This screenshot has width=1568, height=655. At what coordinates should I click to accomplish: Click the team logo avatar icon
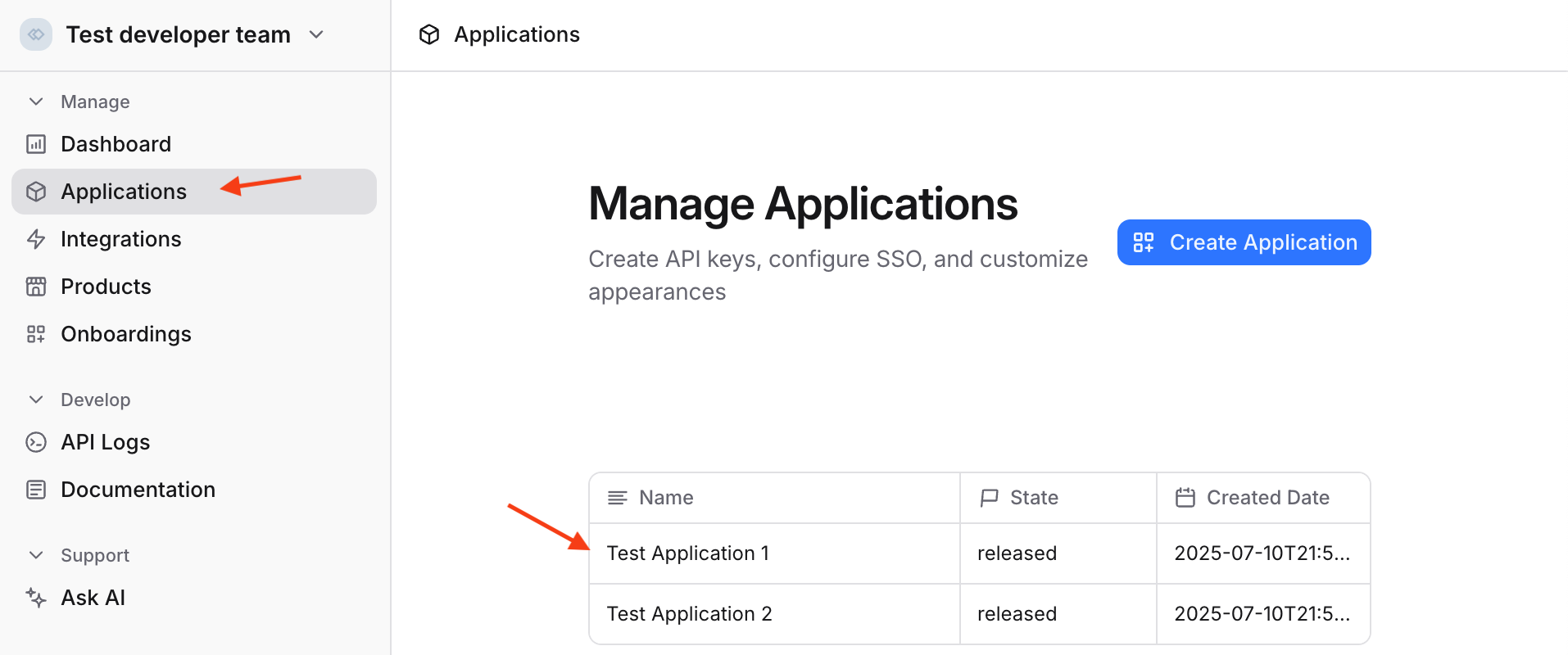coord(36,34)
